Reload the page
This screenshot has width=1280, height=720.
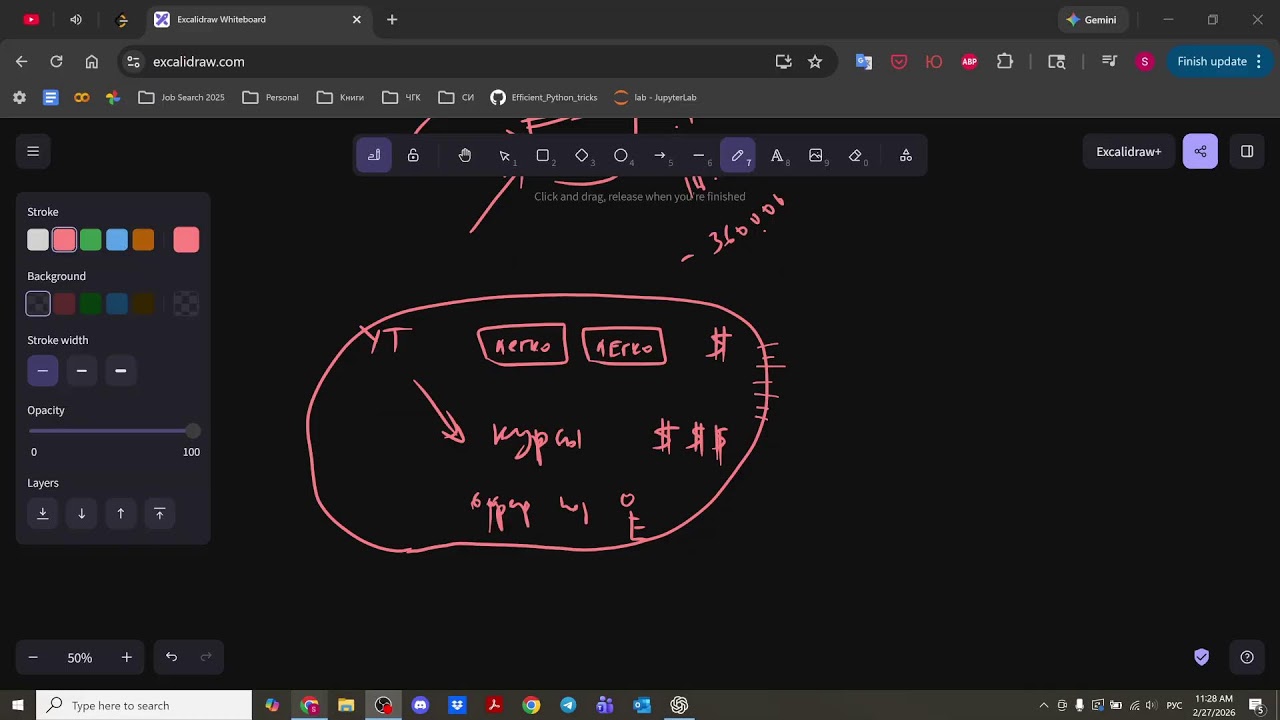[56, 61]
